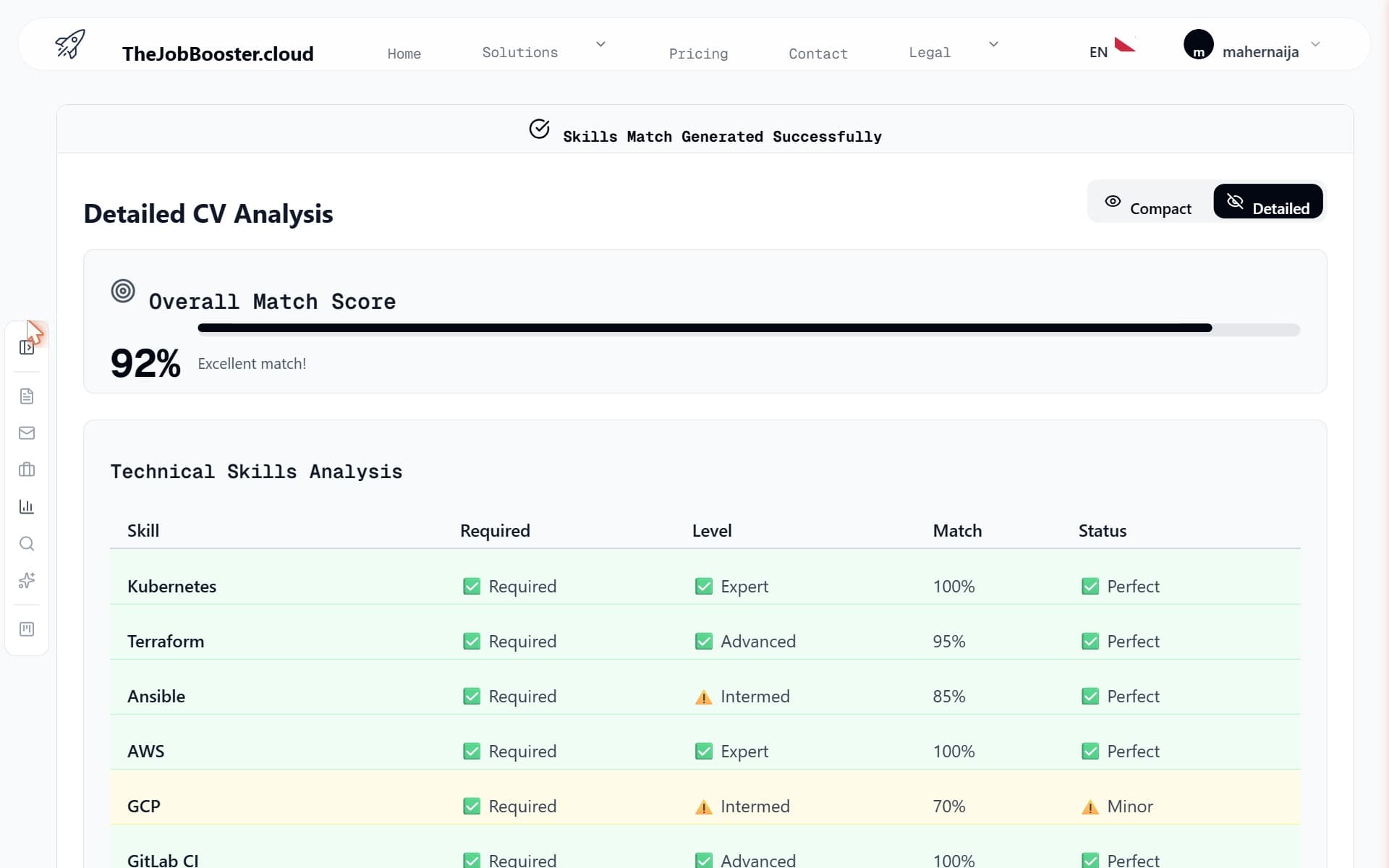Viewport: 1389px width, 868px height.
Task: Click the Expert level label for Kubernetes
Action: (744, 586)
